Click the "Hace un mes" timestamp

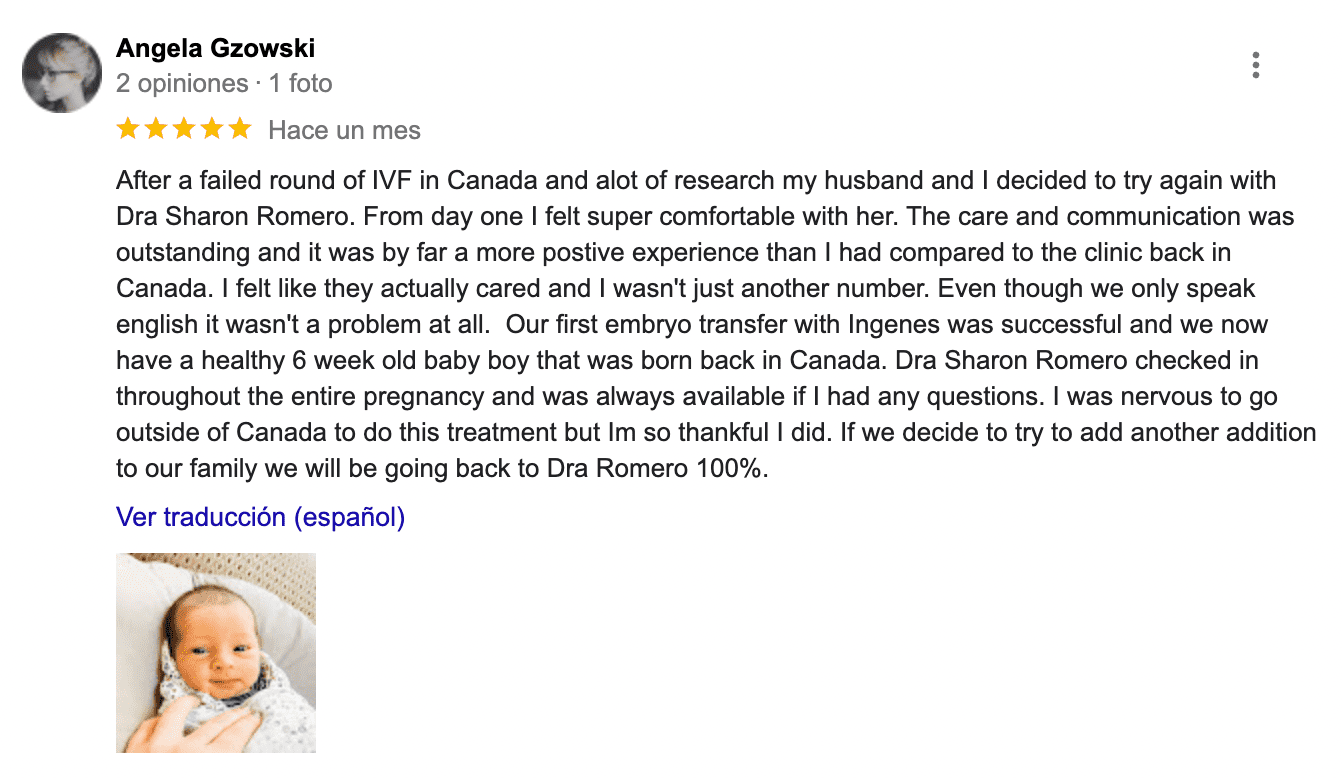(344, 130)
